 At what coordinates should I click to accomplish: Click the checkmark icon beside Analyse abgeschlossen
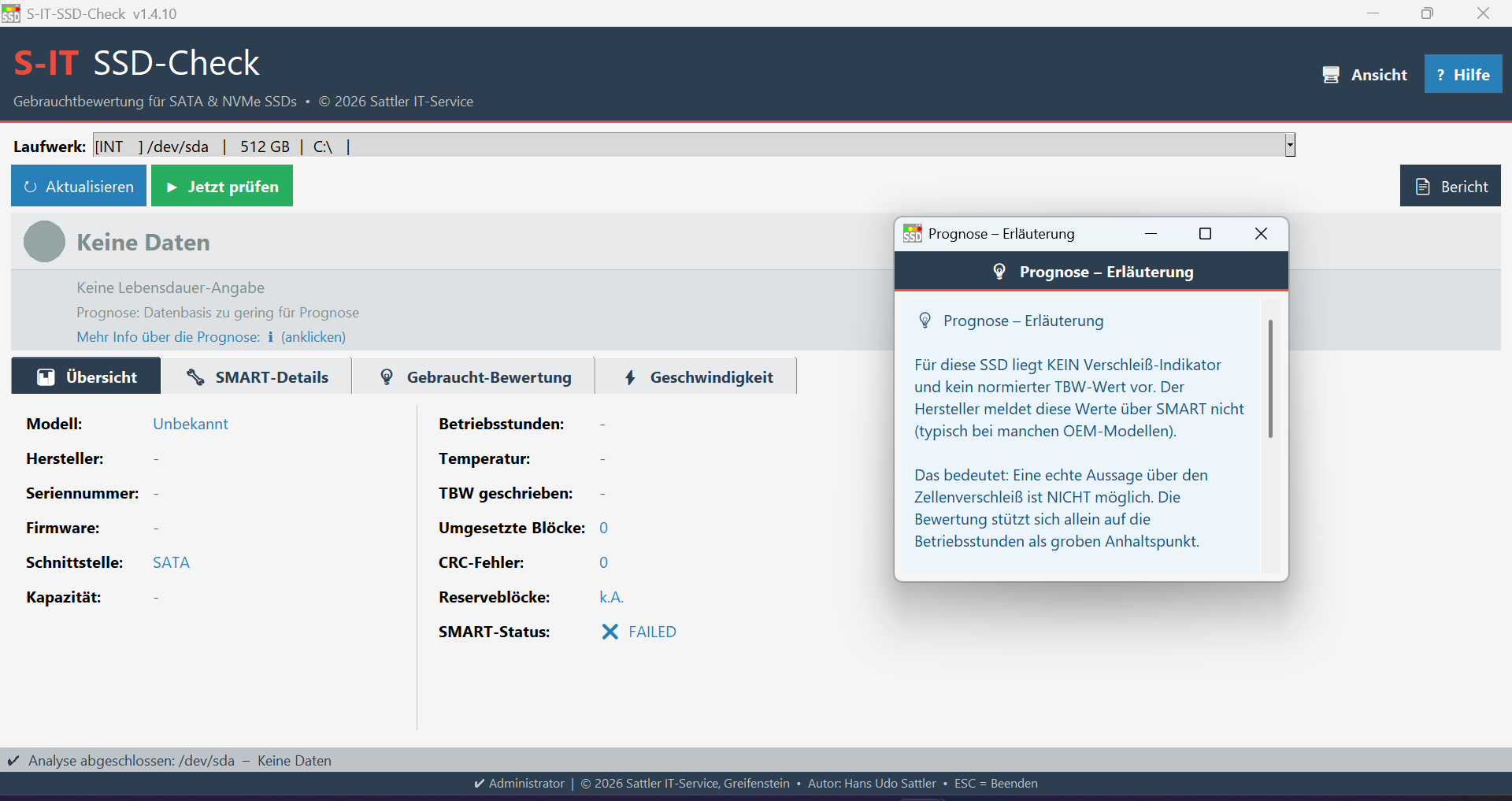pyautogui.click(x=13, y=761)
